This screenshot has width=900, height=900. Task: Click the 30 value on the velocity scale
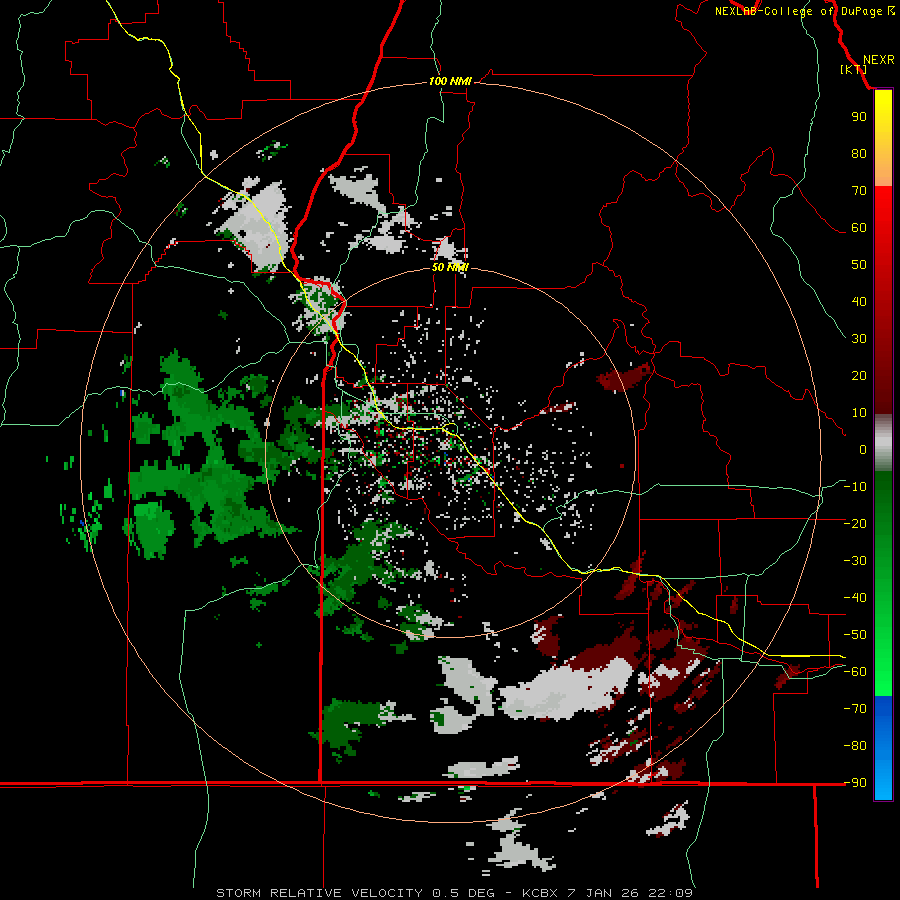pos(859,339)
